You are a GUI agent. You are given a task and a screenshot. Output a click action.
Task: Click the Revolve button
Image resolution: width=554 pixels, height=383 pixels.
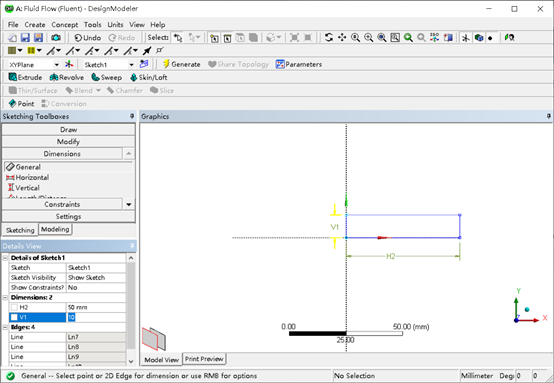click(x=67, y=77)
